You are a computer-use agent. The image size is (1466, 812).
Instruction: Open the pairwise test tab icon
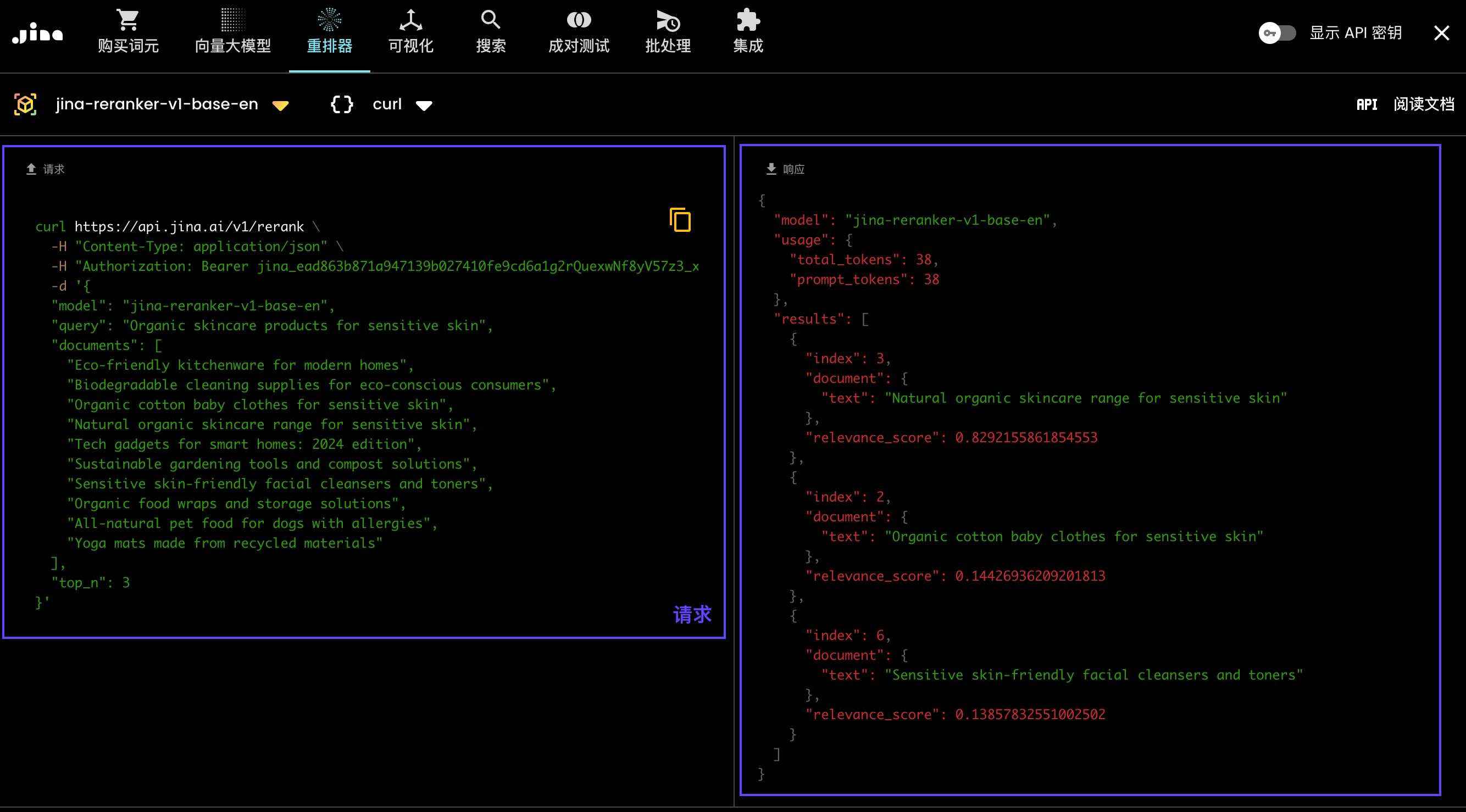point(578,20)
